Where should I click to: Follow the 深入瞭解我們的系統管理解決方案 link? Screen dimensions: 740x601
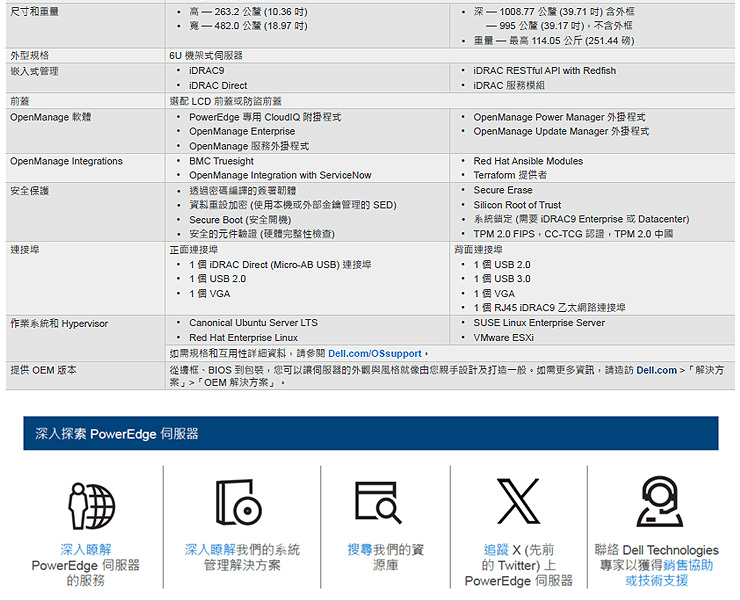point(242,557)
